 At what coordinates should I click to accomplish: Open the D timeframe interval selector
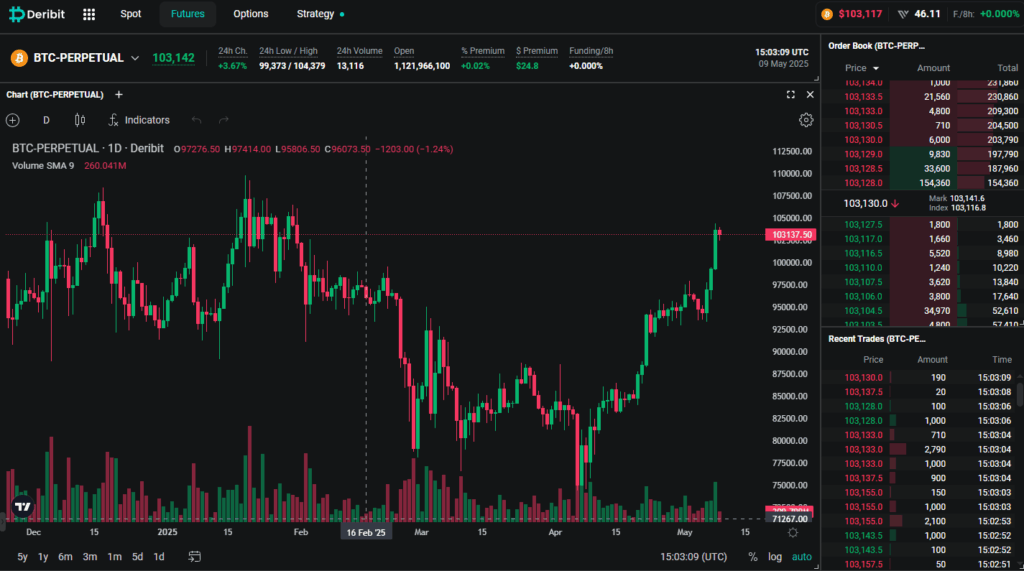tap(46, 120)
